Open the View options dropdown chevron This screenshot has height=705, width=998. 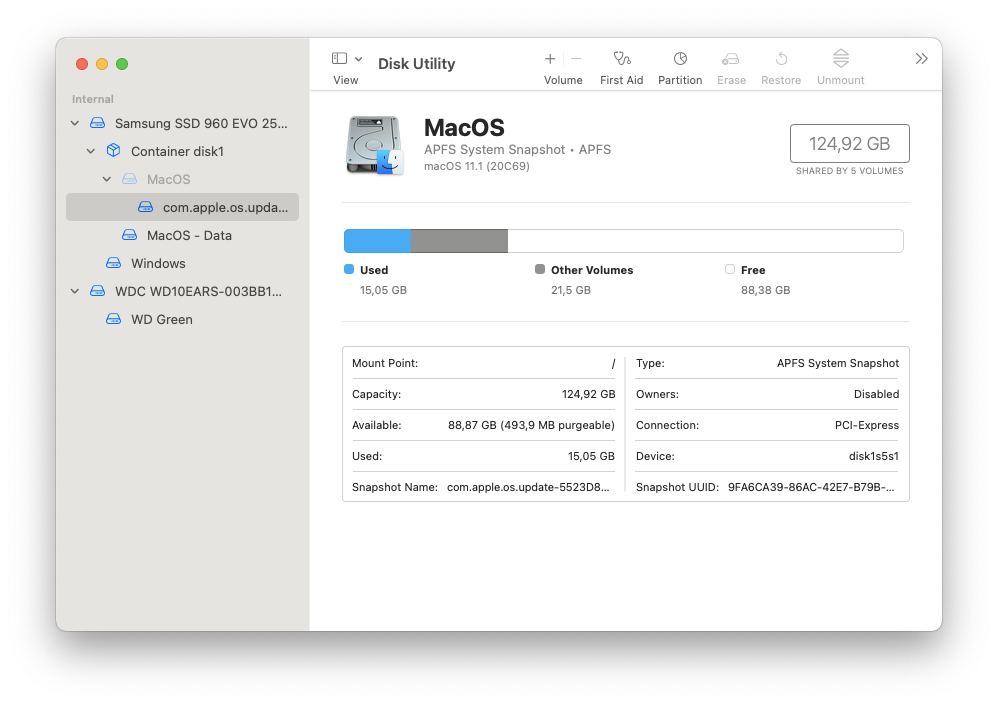tap(359, 59)
